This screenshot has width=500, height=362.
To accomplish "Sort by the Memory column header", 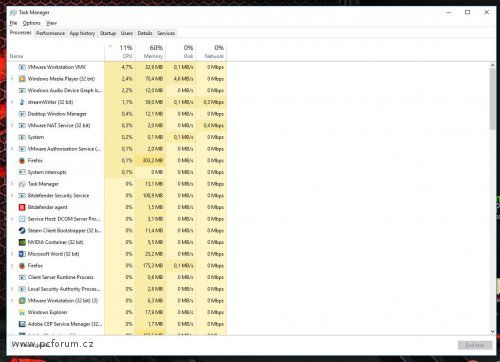I will tap(151, 52).
